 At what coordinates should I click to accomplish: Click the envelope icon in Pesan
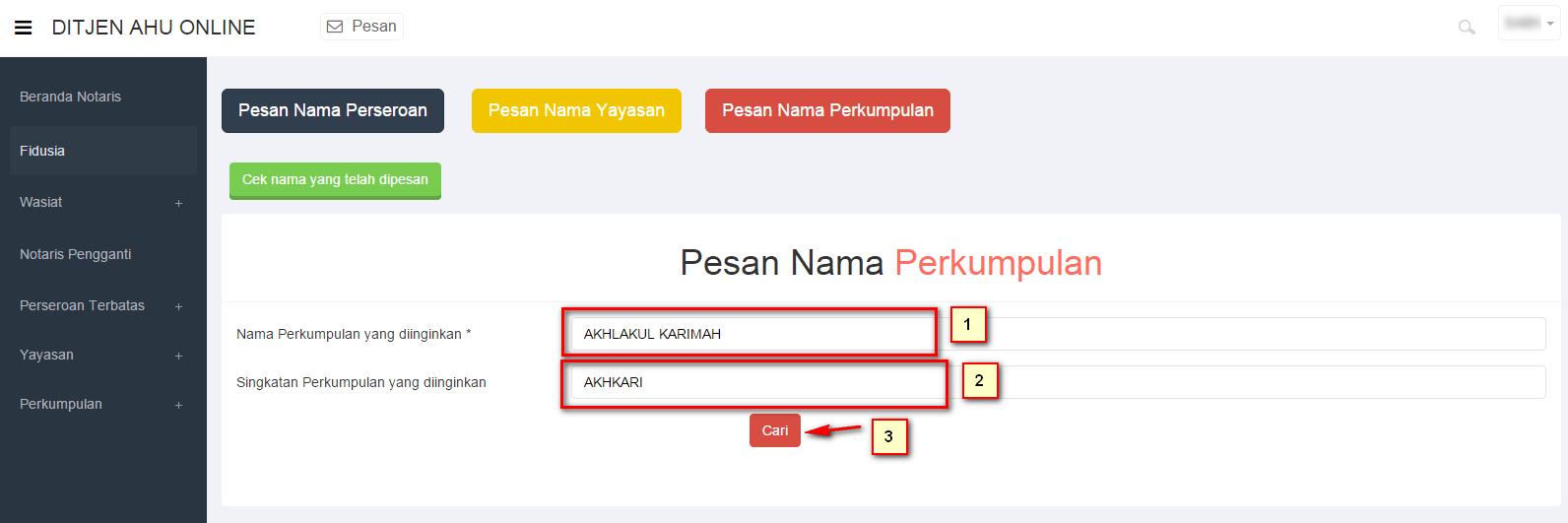pos(335,27)
